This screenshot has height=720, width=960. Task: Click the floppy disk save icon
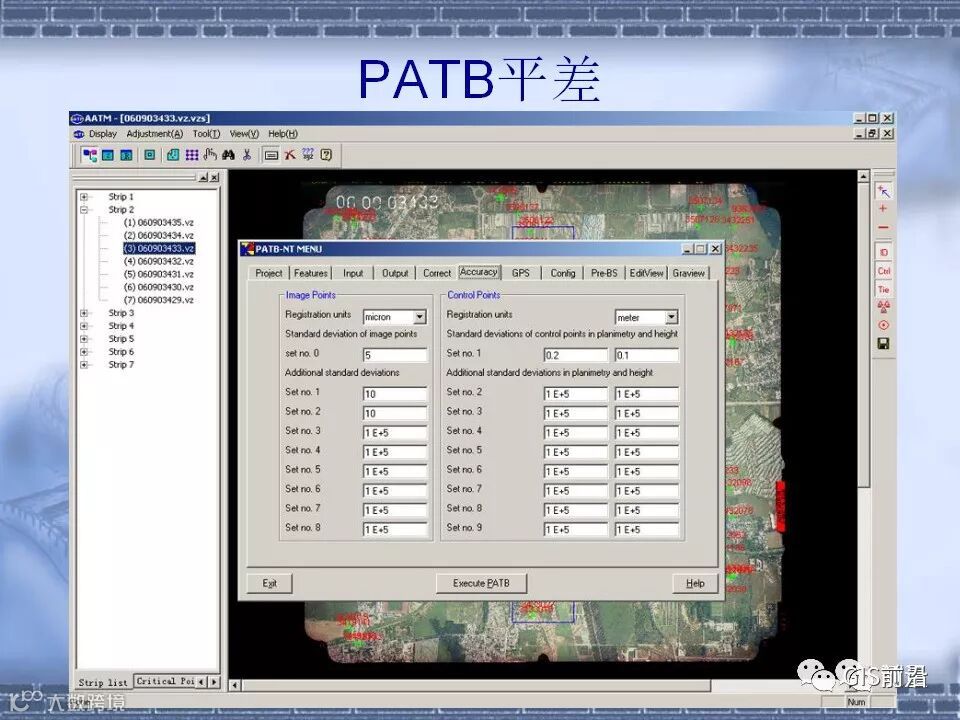pyautogui.click(x=883, y=343)
